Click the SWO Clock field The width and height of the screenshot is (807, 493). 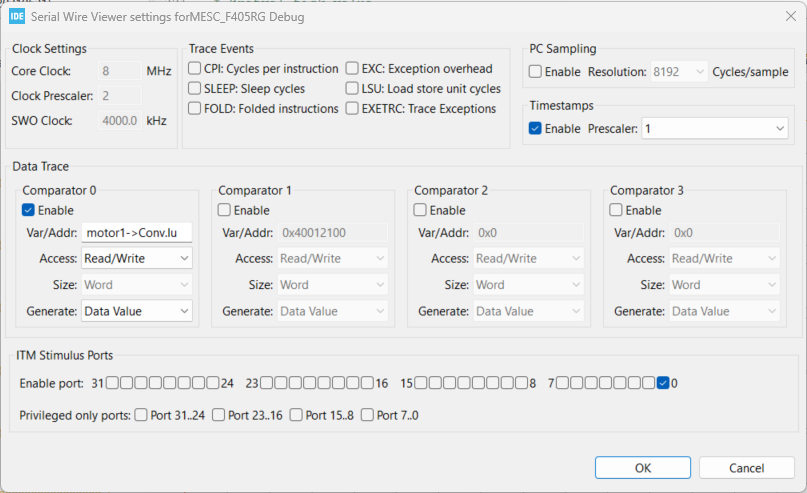click(120, 120)
